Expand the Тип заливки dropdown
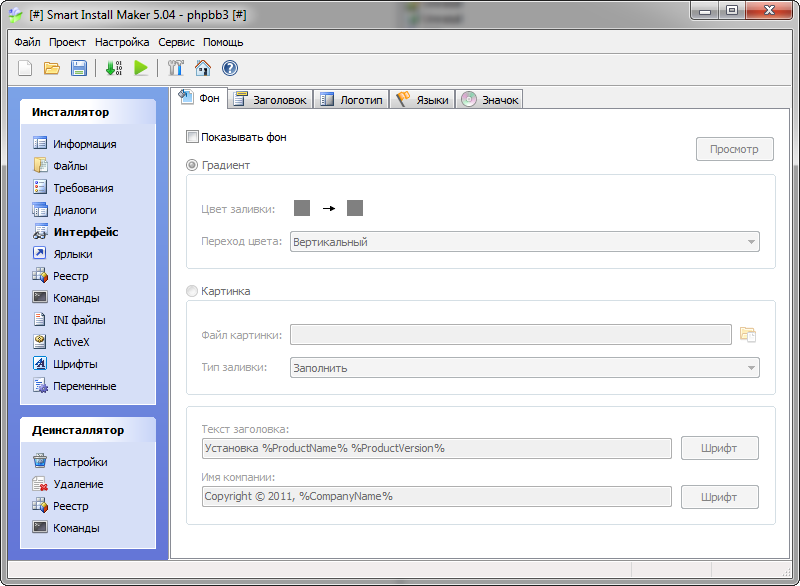Image resolution: width=800 pixels, height=586 pixels. pyautogui.click(x=751, y=367)
